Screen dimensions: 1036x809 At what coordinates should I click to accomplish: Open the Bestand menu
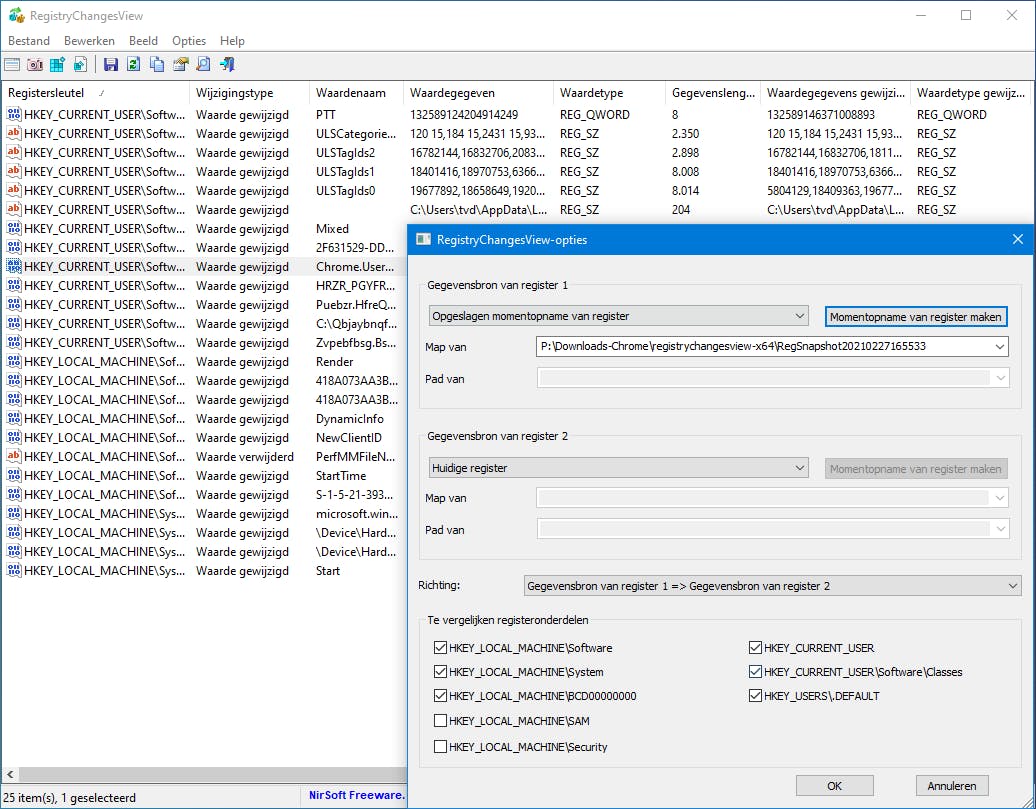tap(29, 41)
